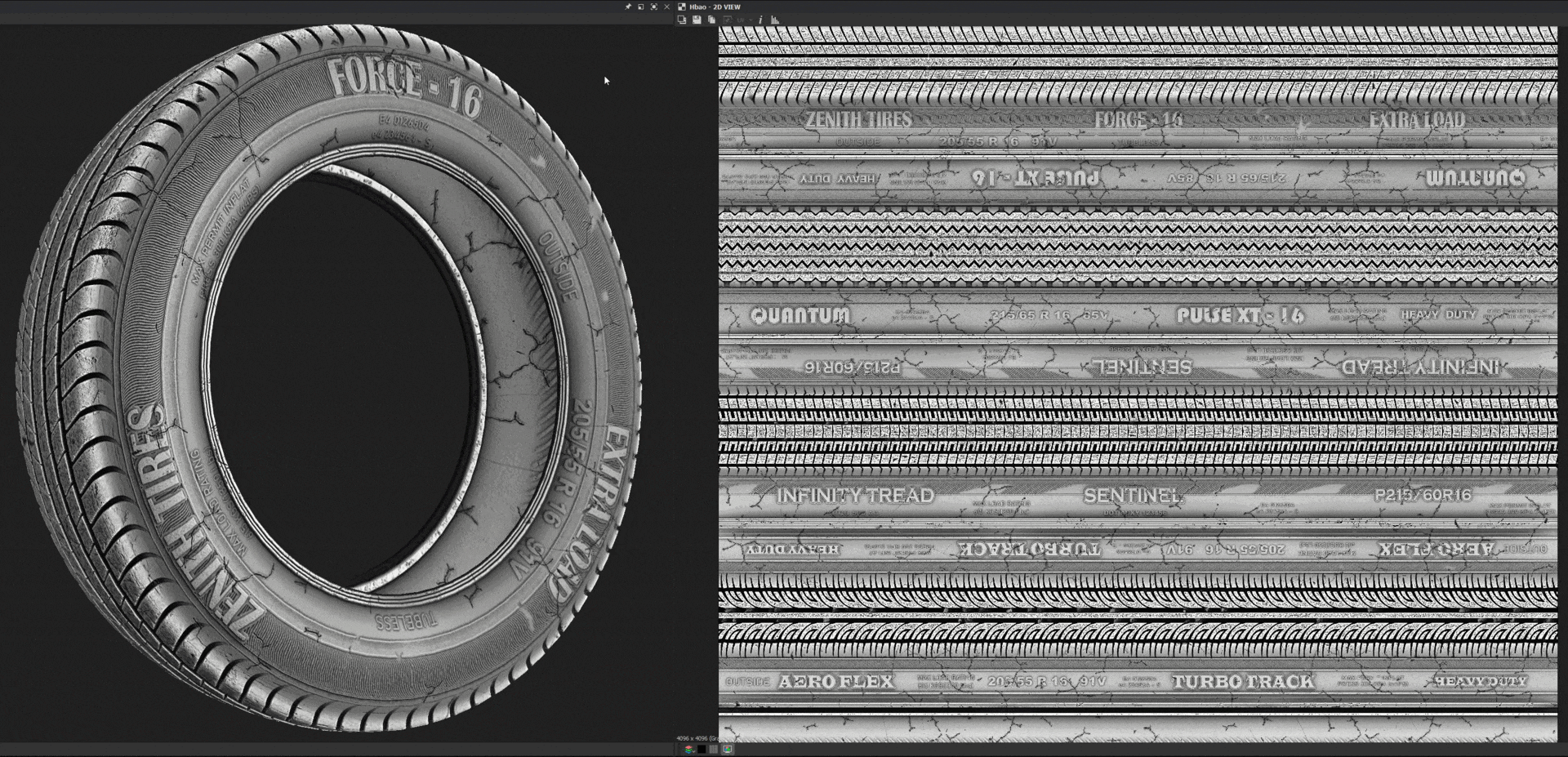Select the Hbao - 2D VIEW panel title
The image size is (1568, 757).
tap(715, 7)
